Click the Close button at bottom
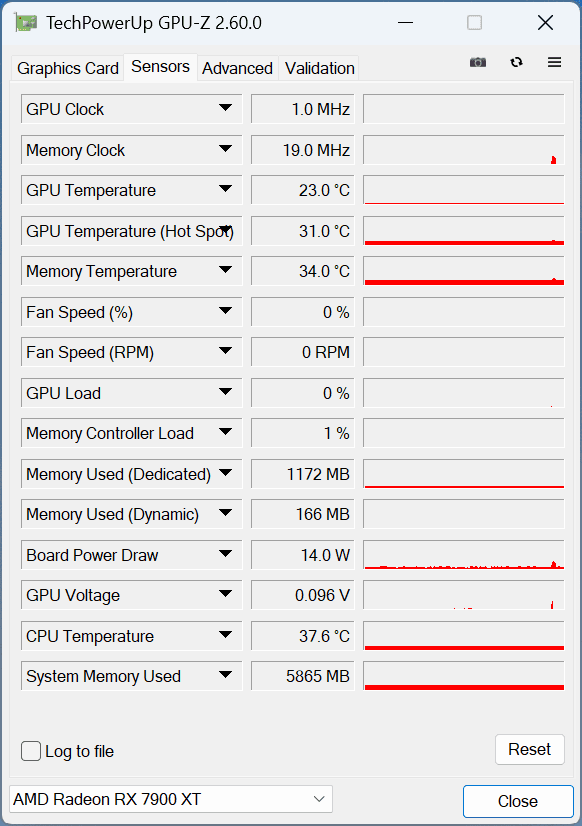 pos(518,801)
